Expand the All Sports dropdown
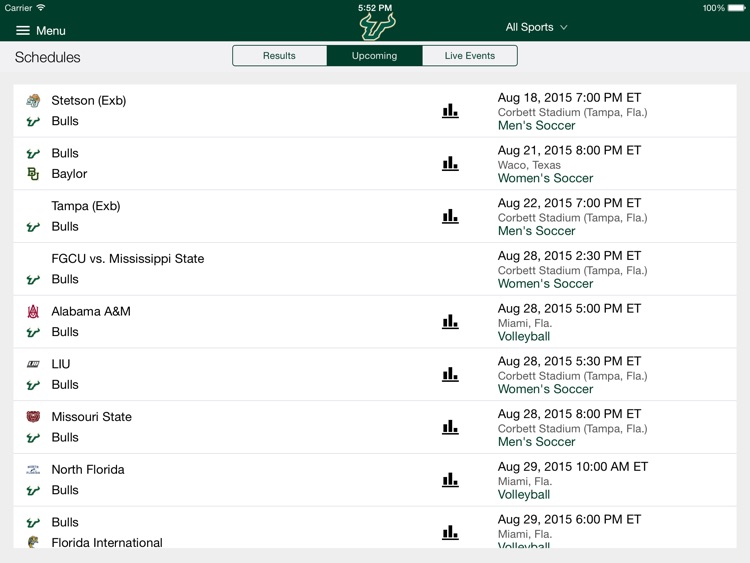Image resolution: width=750 pixels, height=563 pixels. click(536, 27)
